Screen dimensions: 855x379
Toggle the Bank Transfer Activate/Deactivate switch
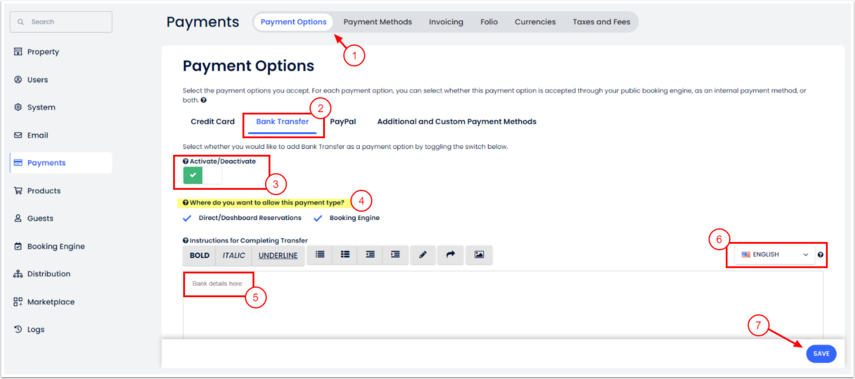(x=203, y=176)
